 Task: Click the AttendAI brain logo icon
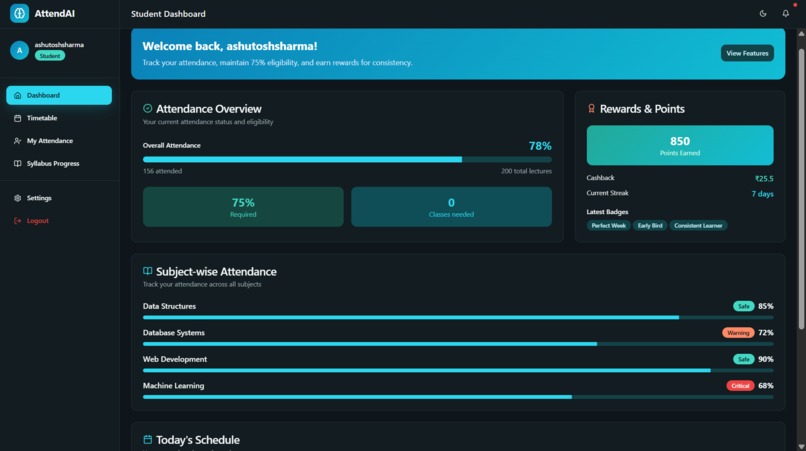19,13
